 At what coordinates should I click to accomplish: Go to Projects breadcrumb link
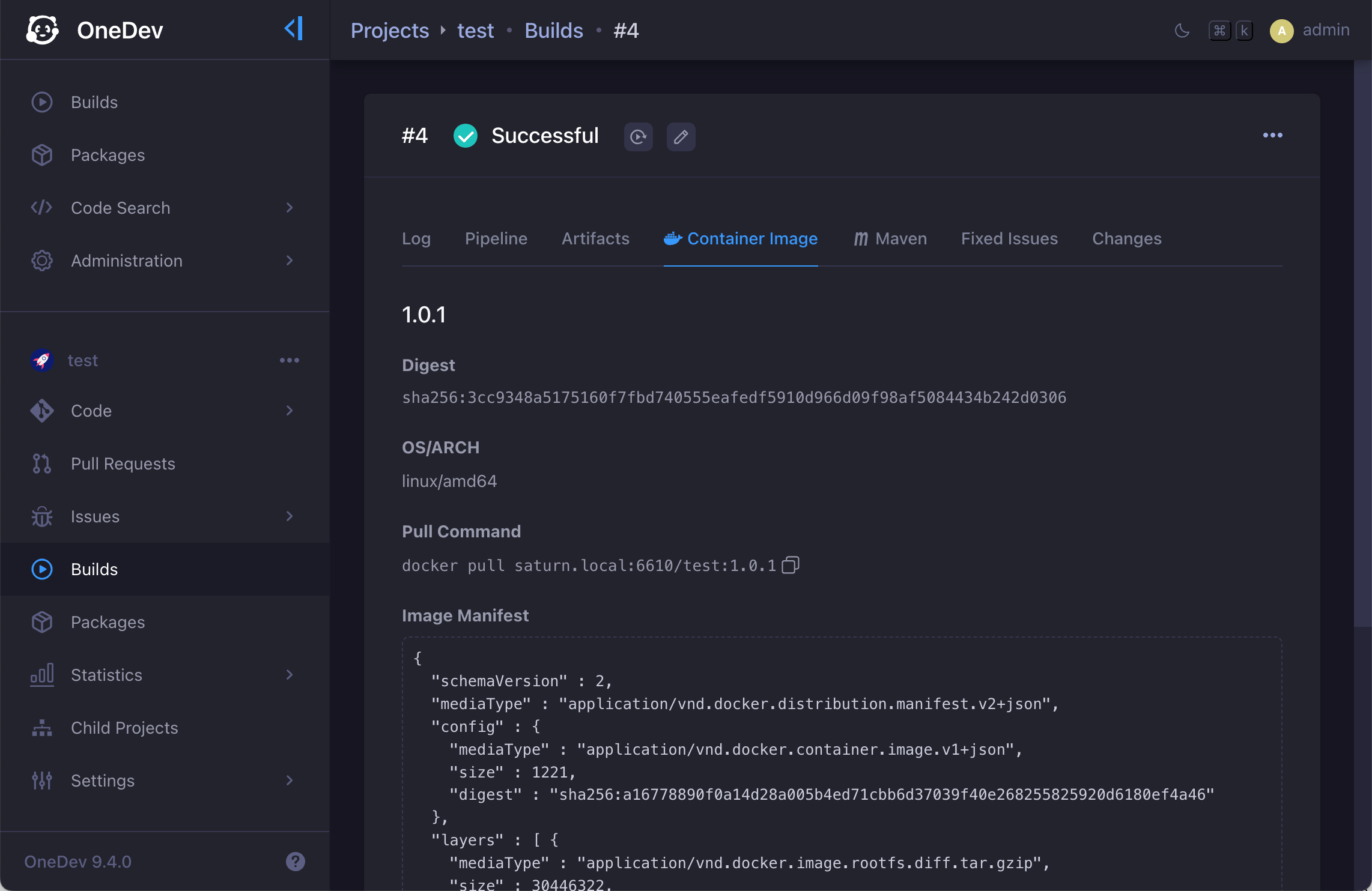coord(389,31)
